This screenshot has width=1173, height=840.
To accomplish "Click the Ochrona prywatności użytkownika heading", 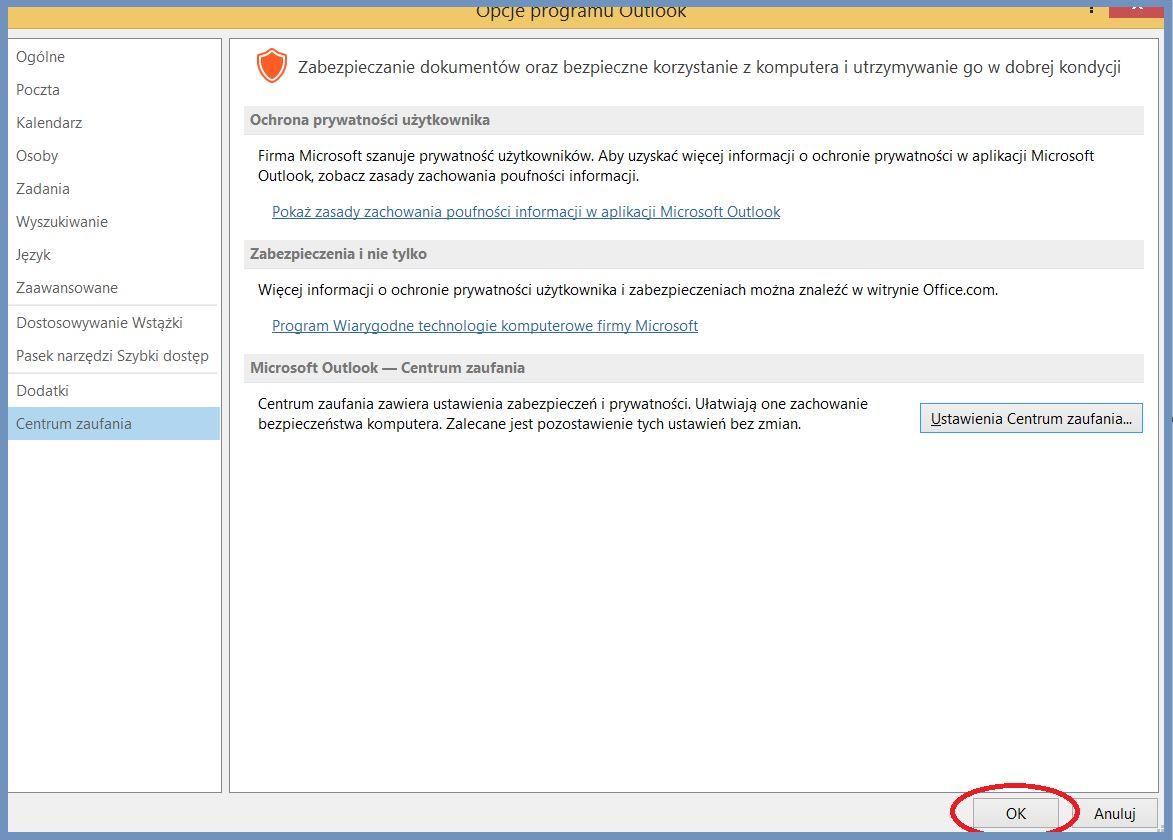I will click(370, 120).
